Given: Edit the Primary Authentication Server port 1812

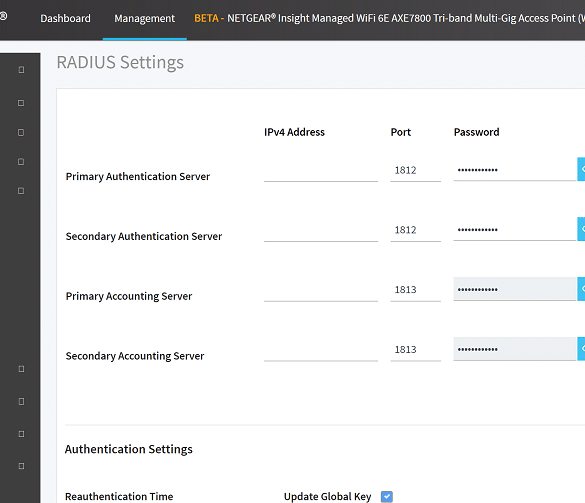Looking at the screenshot, I should [416, 171].
